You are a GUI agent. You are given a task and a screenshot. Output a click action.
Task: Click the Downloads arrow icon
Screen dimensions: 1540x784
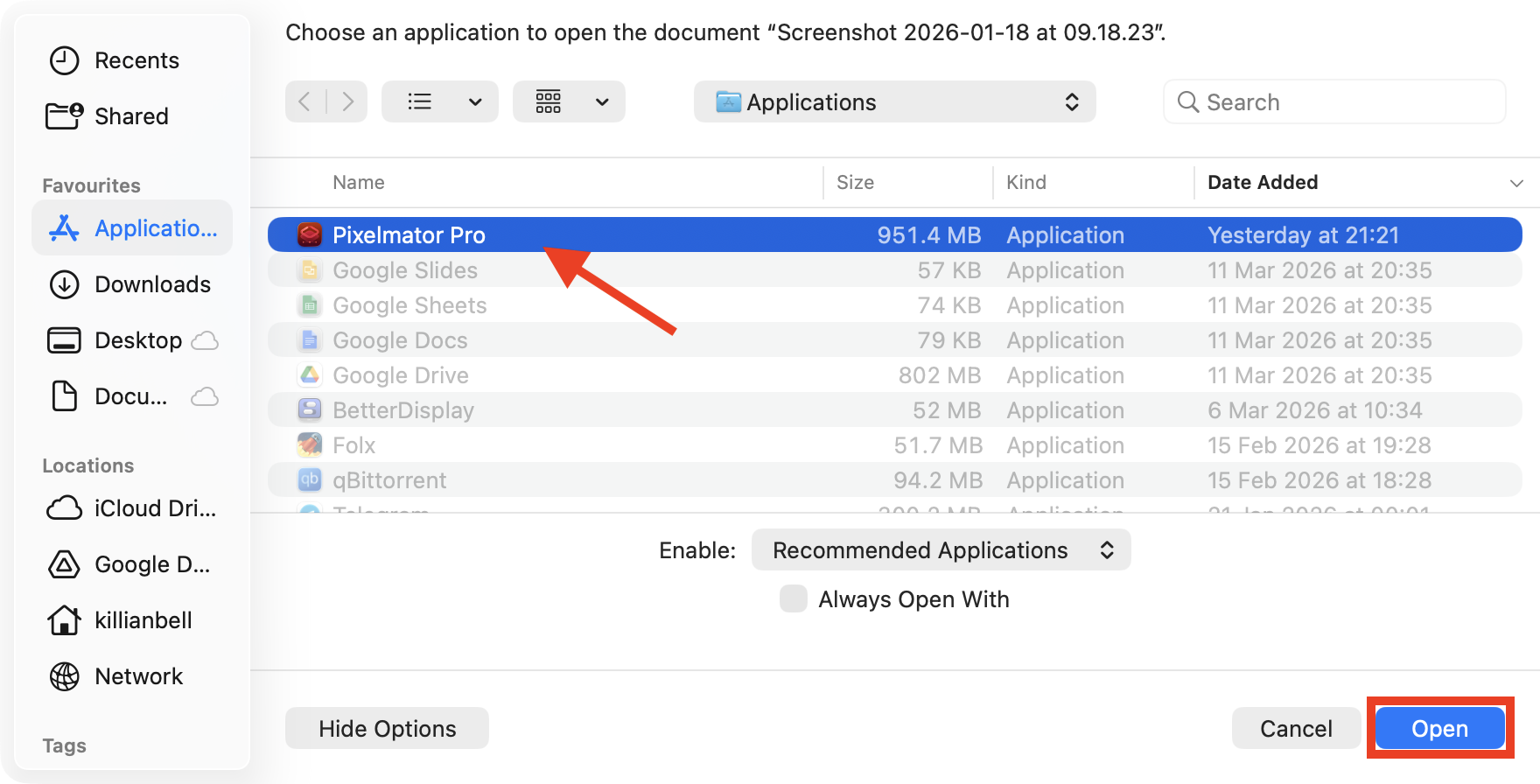(64, 284)
